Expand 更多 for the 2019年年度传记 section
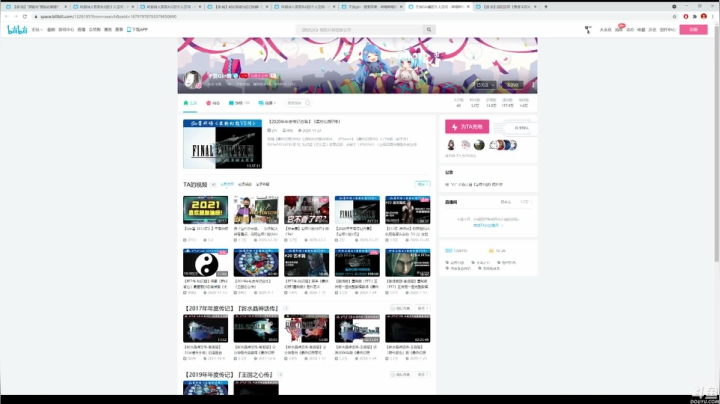Image resolution: width=720 pixels, height=404 pixels. [422, 375]
